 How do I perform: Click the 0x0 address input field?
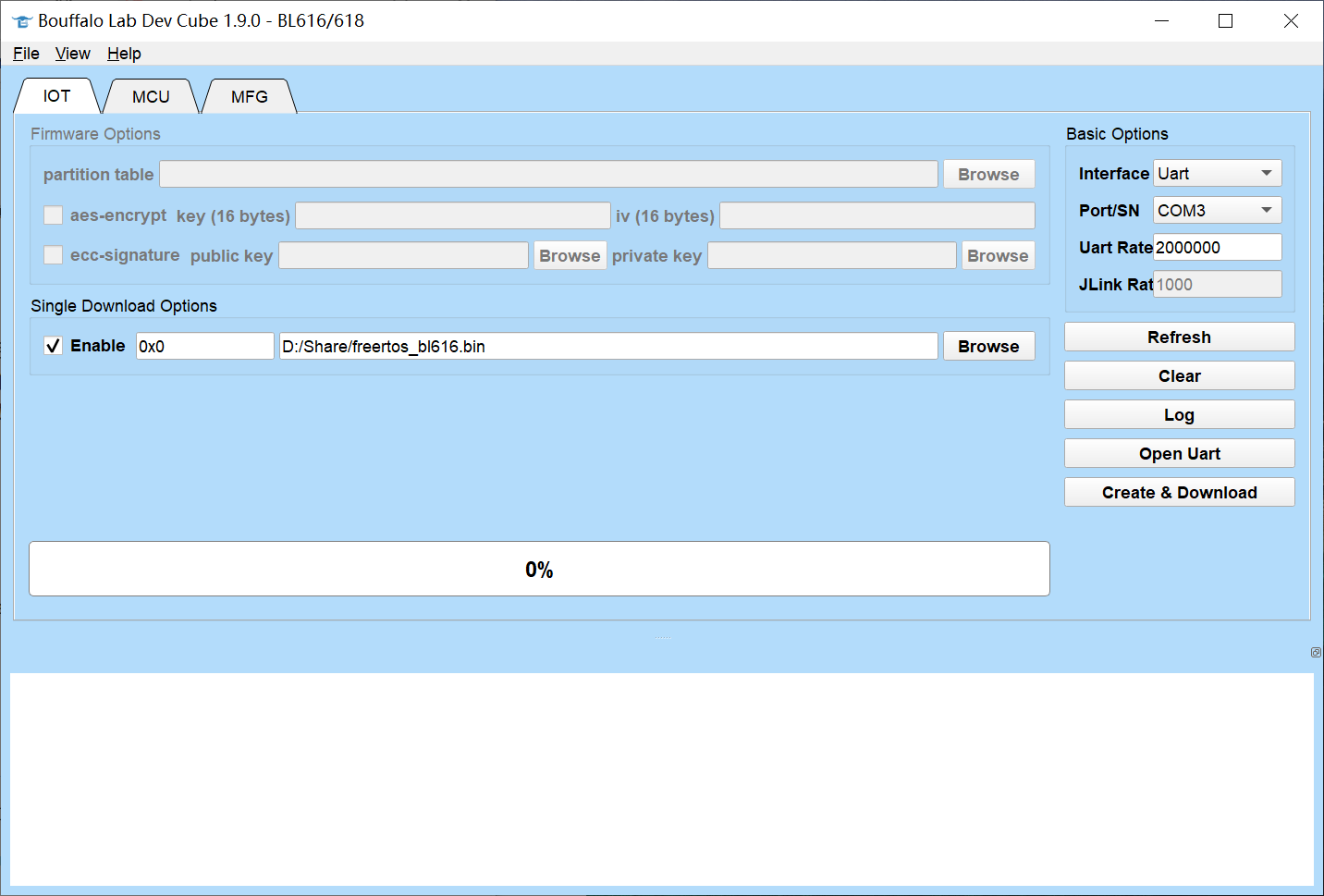(204, 347)
